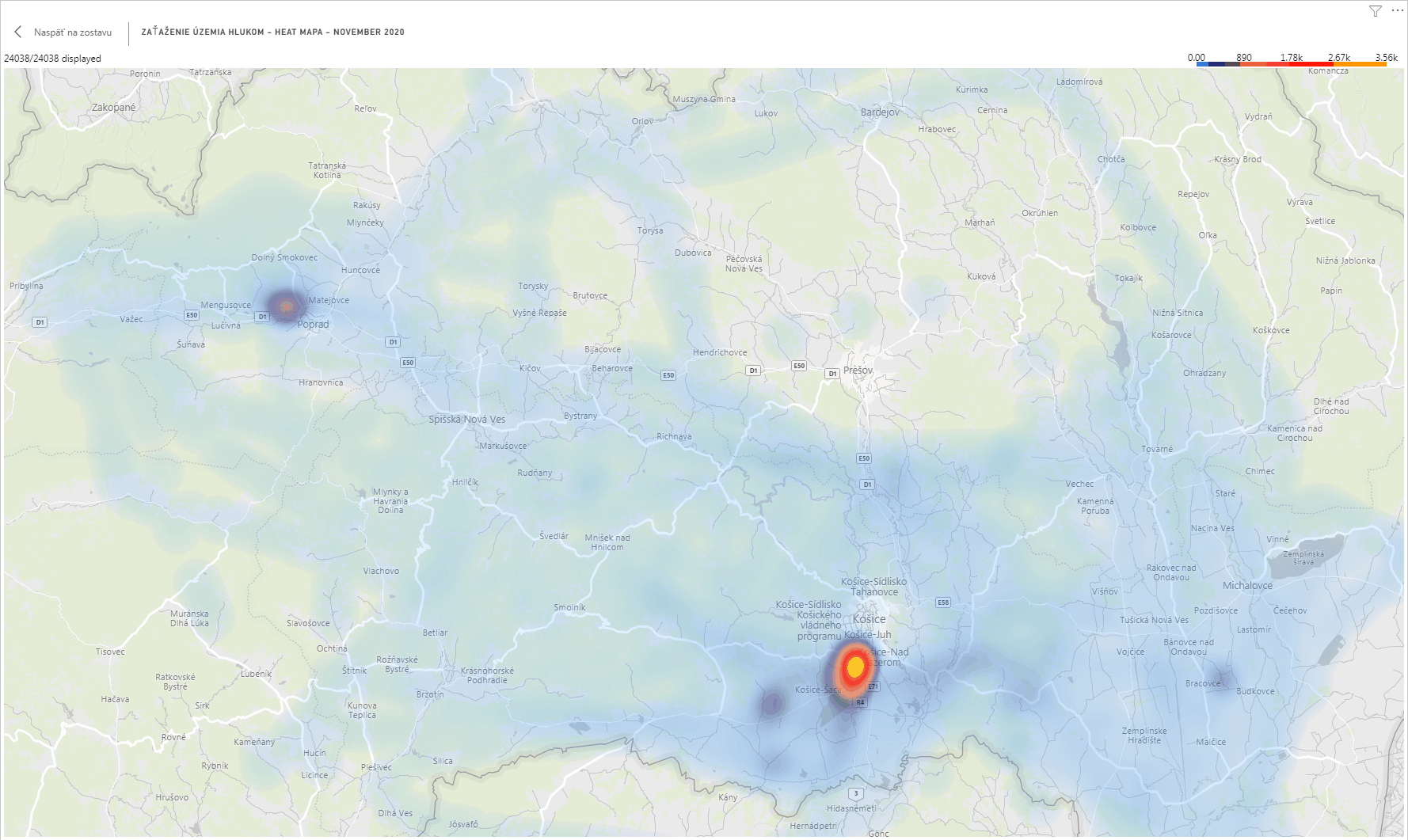Click the R4 road shield icon

point(861,702)
